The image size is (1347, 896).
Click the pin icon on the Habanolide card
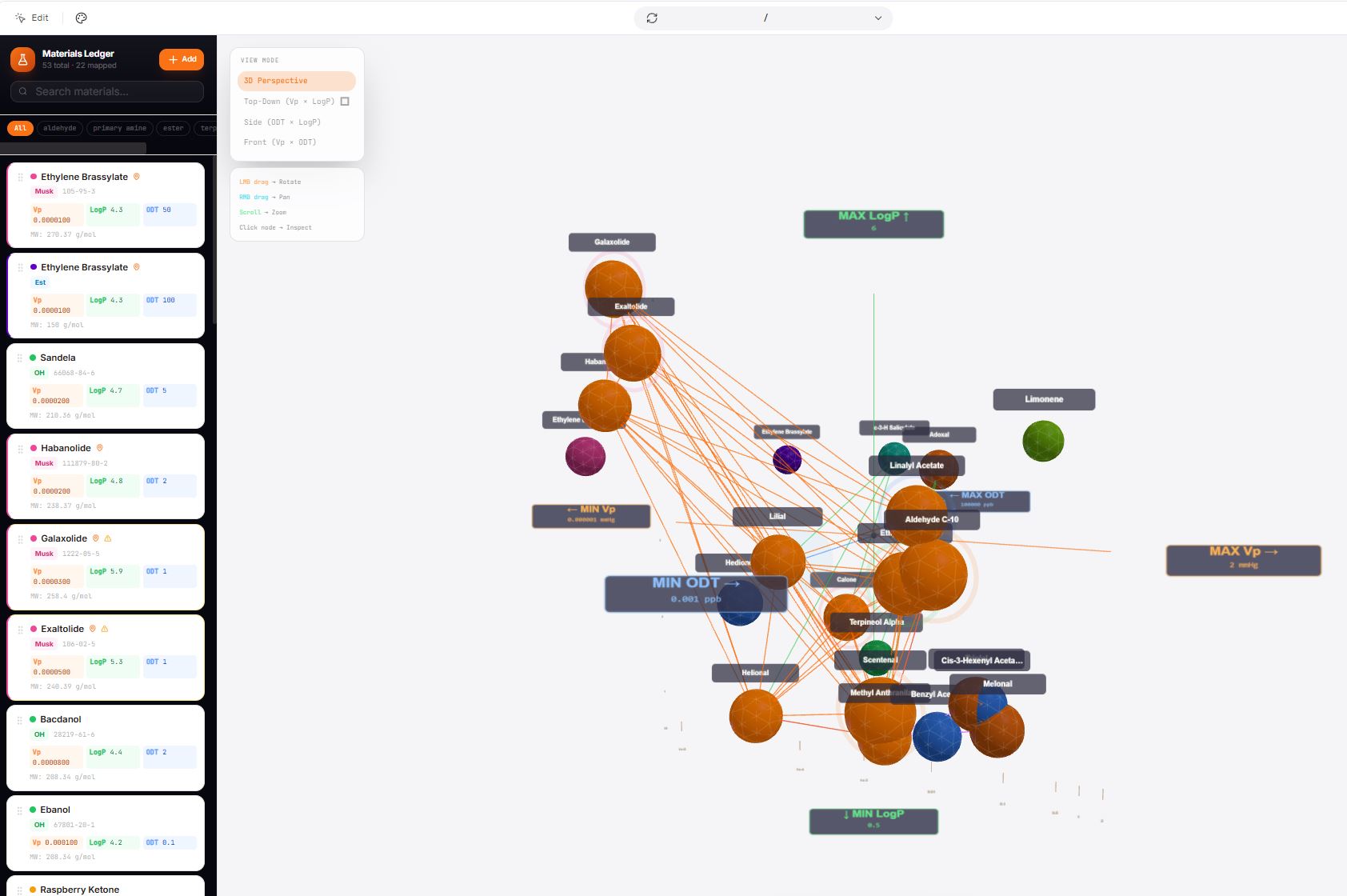click(99, 448)
